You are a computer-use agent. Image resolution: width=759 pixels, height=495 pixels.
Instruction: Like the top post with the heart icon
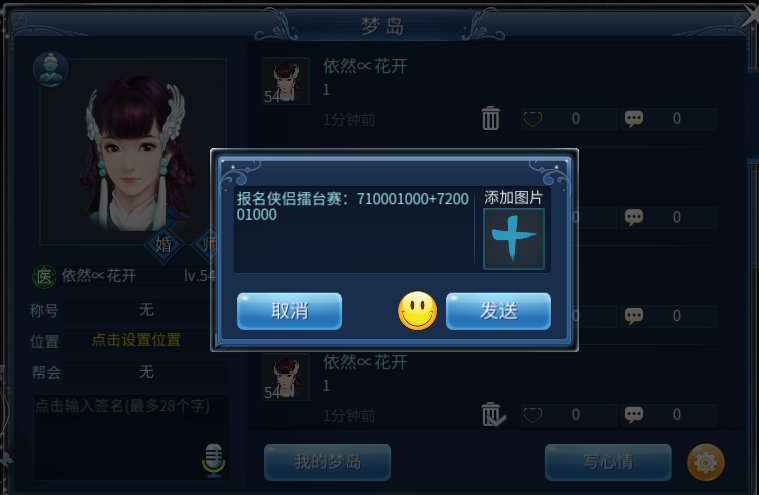pyautogui.click(x=532, y=119)
